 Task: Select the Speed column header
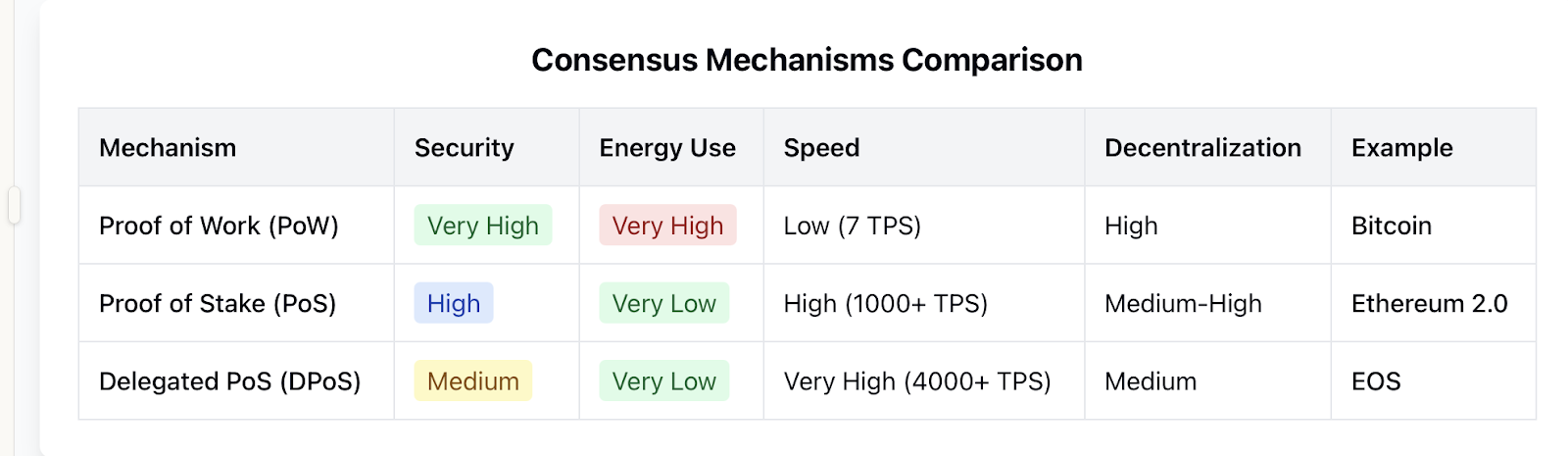tap(821, 148)
